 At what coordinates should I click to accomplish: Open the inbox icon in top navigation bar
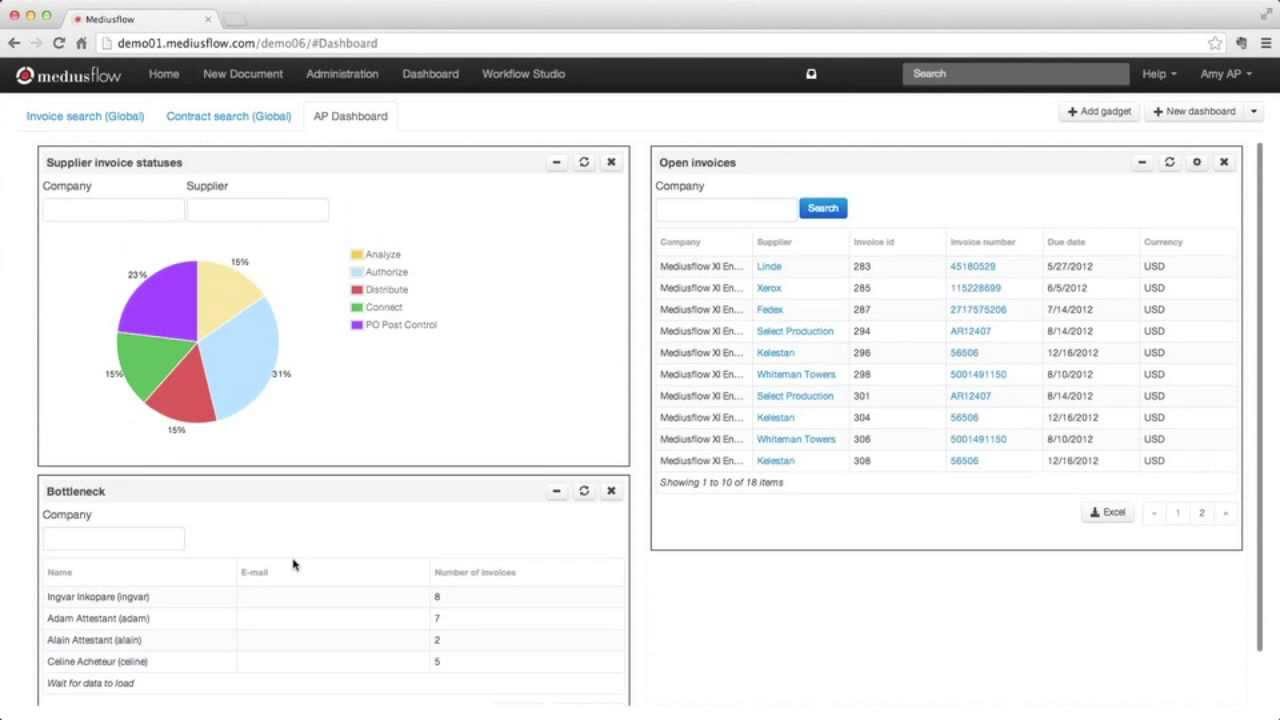tap(811, 74)
